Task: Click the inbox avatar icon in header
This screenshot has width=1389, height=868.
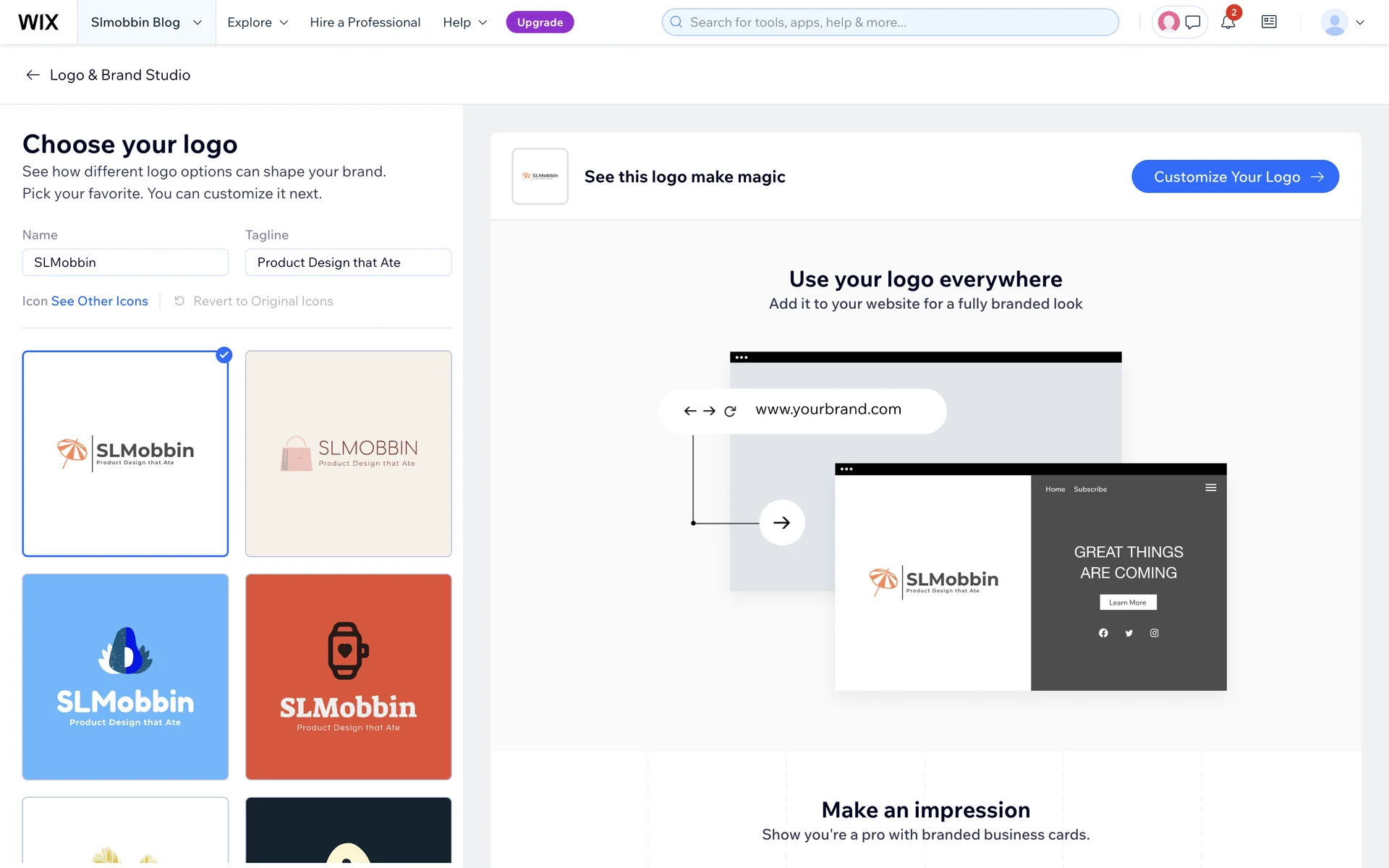Action: tap(1168, 22)
